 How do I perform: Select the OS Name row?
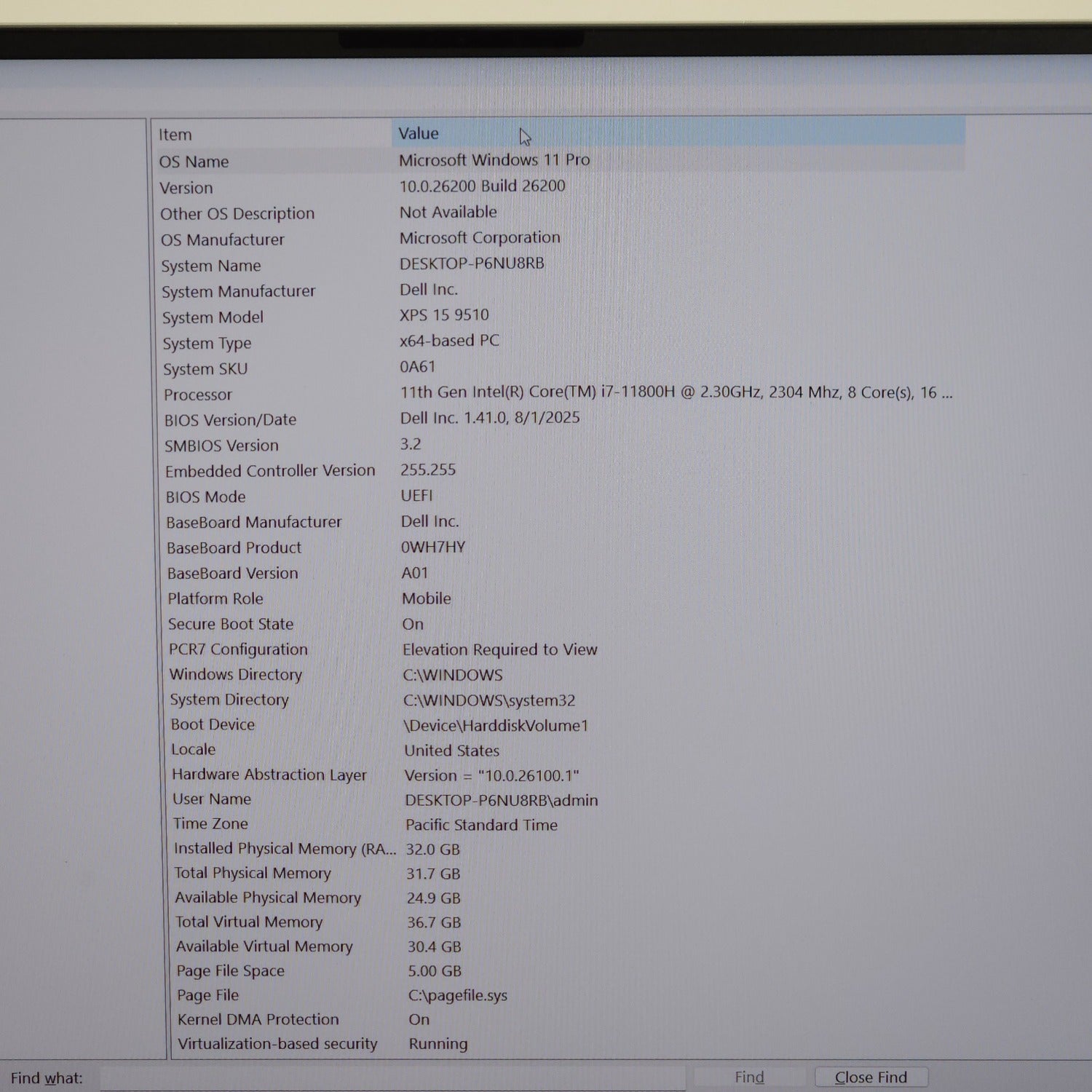(194, 162)
